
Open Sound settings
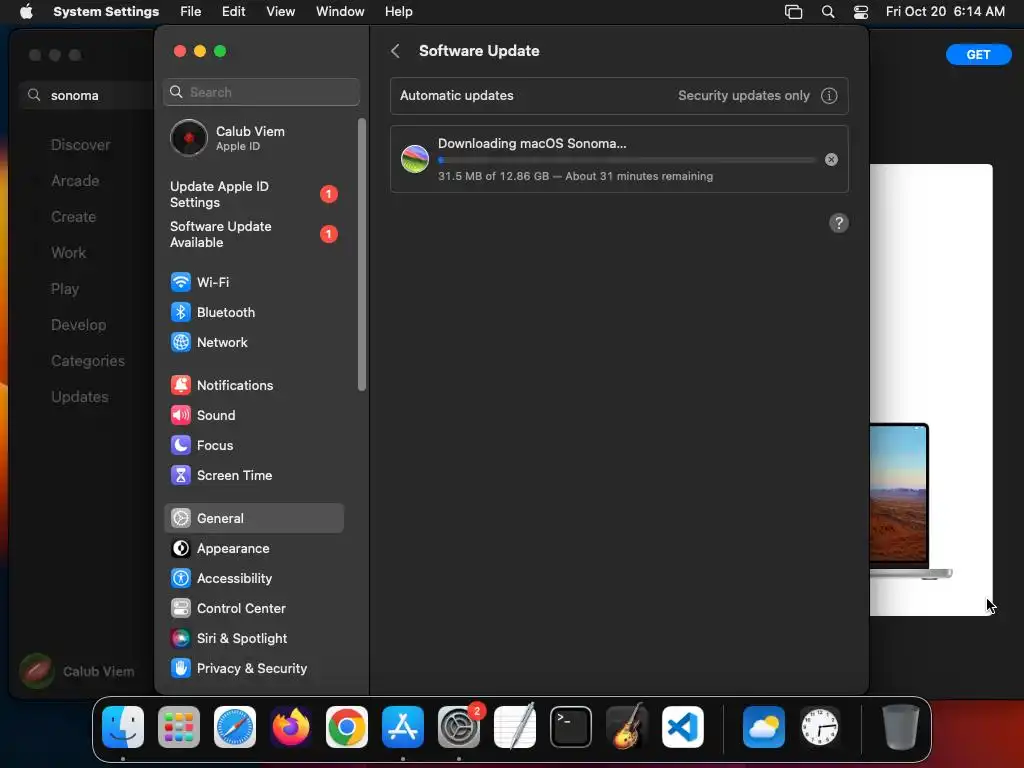click(x=253, y=415)
